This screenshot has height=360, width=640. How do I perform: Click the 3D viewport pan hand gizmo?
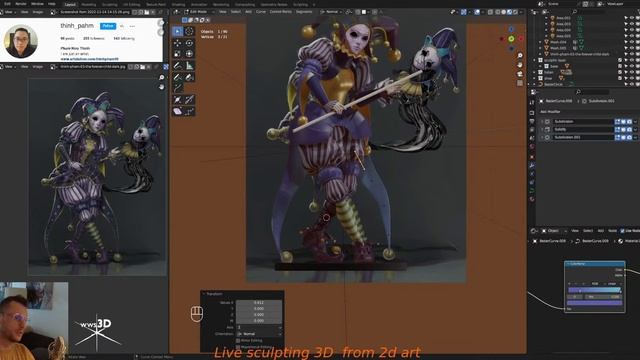click(x=520, y=65)
